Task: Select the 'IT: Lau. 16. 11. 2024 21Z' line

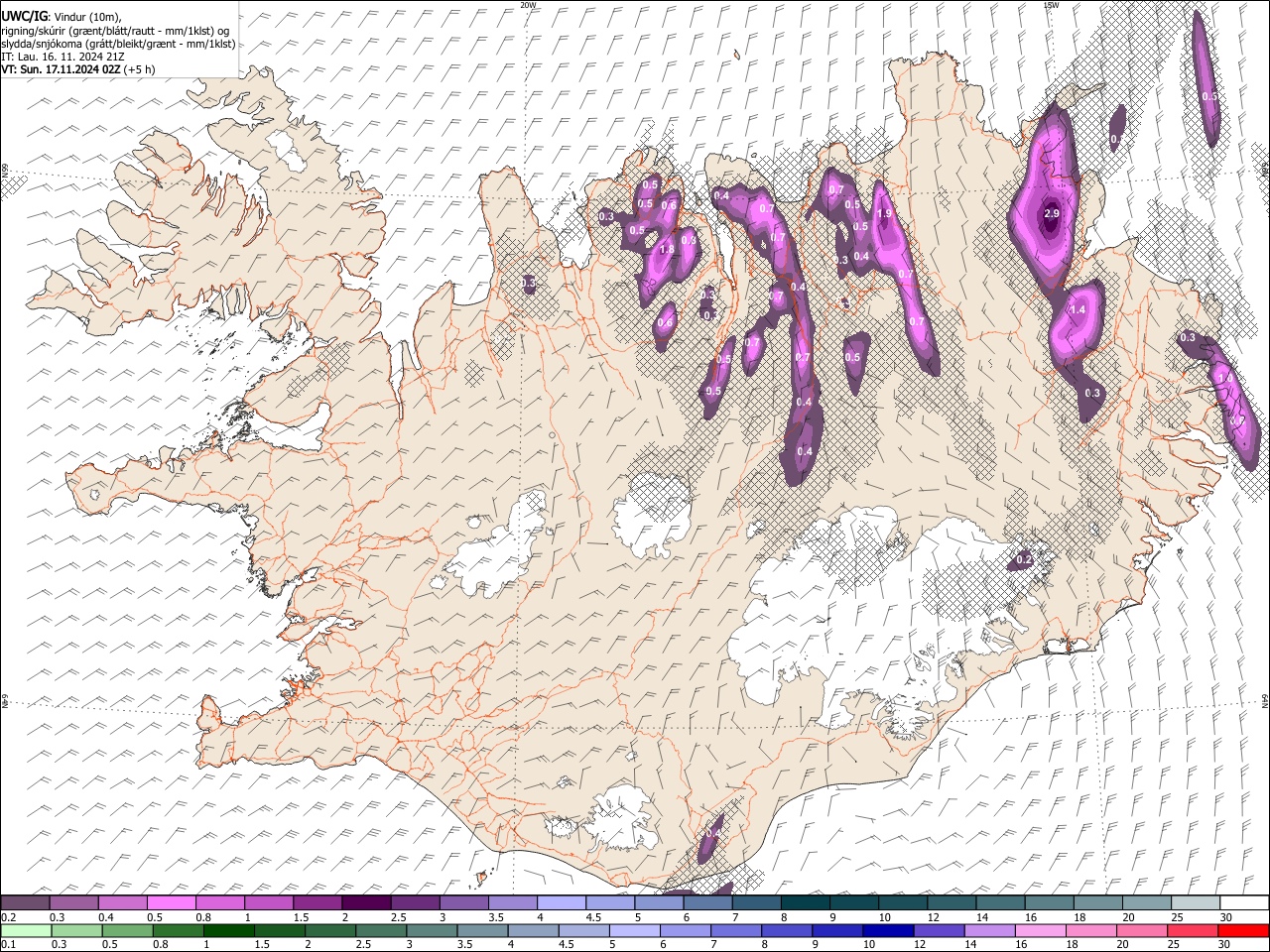Action: [63, 57]
